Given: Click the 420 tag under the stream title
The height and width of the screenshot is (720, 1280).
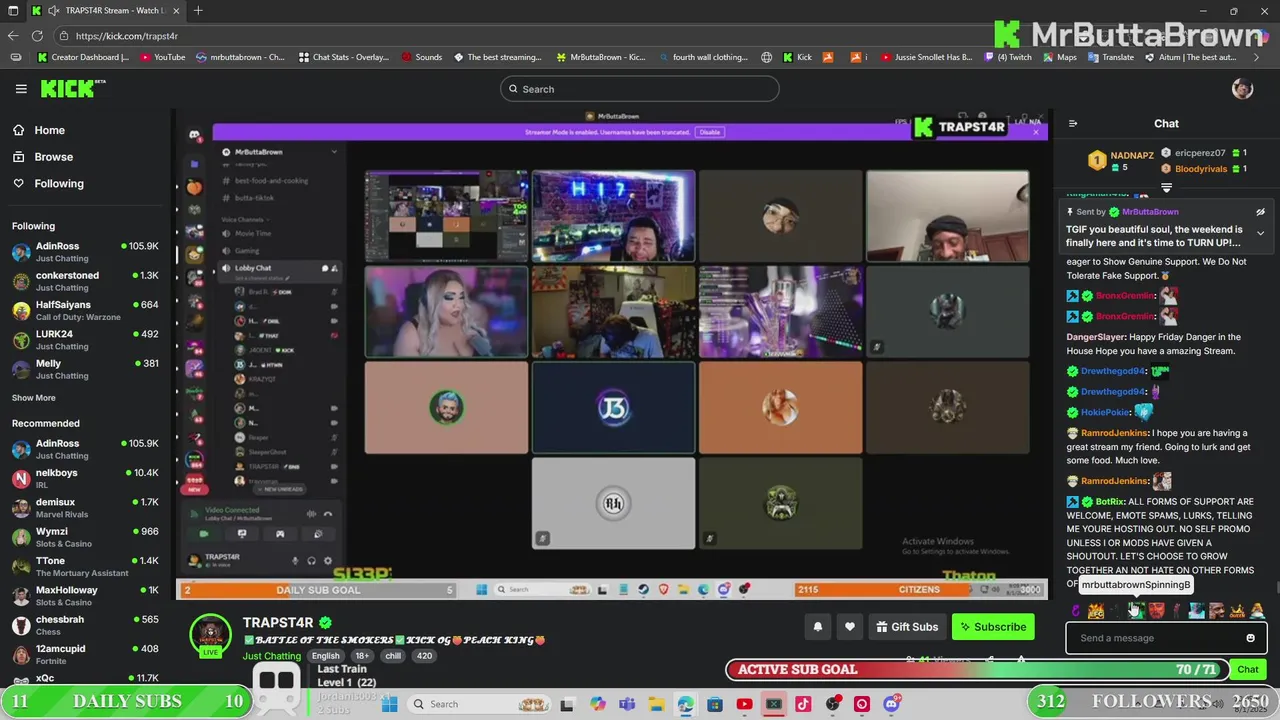Looking at the screenshot, I should pos(424,656).
